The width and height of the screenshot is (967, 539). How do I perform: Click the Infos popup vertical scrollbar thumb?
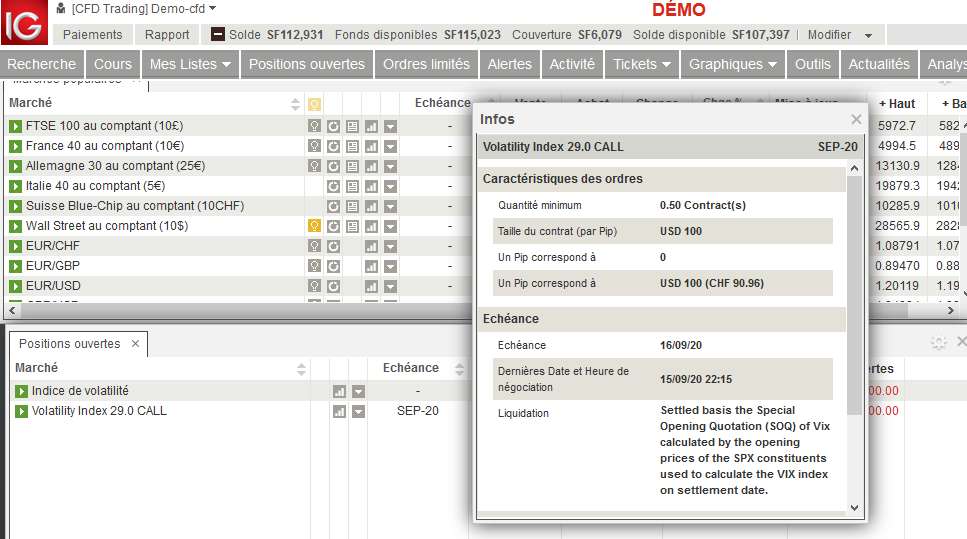click(854, 295)
